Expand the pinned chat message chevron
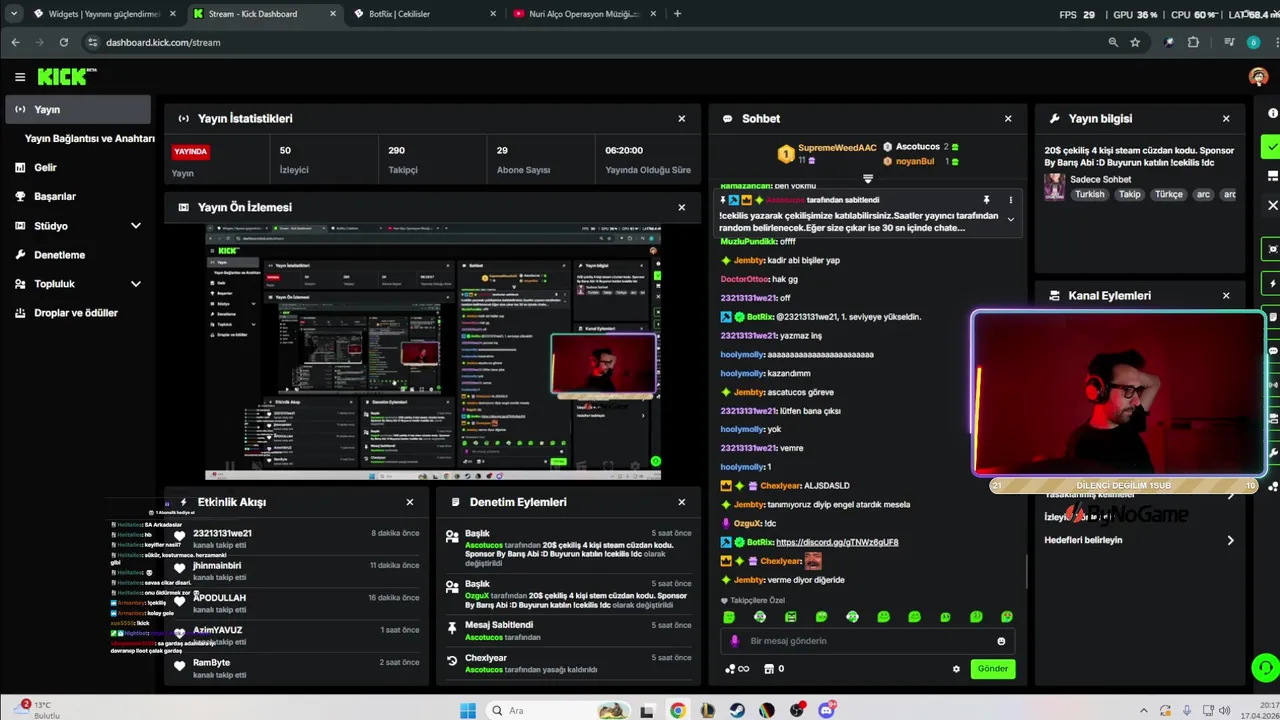Screen dimensions: 1280x720 tap(1010, 219)
